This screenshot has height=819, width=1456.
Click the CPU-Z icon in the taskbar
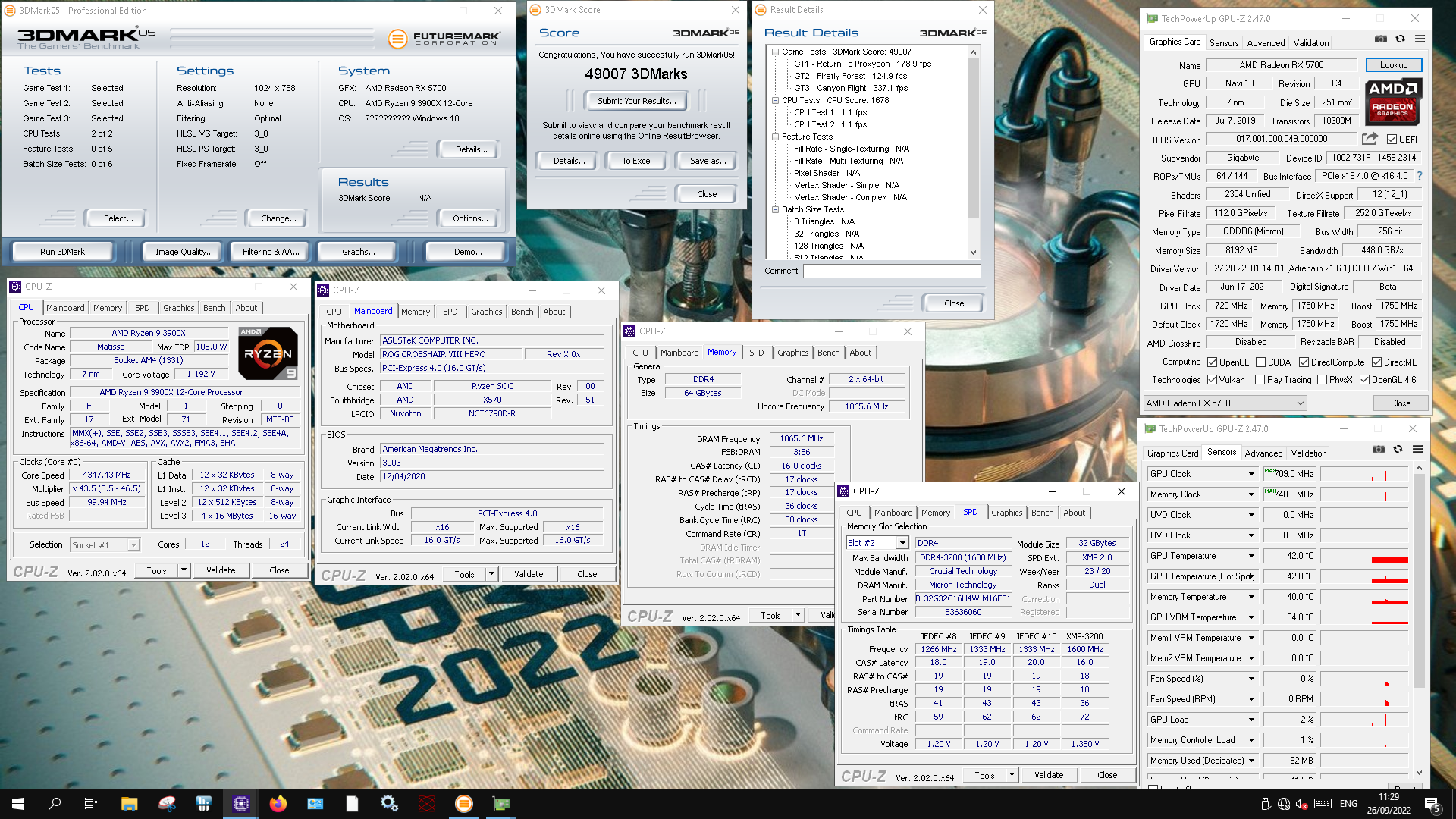(241, 804)
